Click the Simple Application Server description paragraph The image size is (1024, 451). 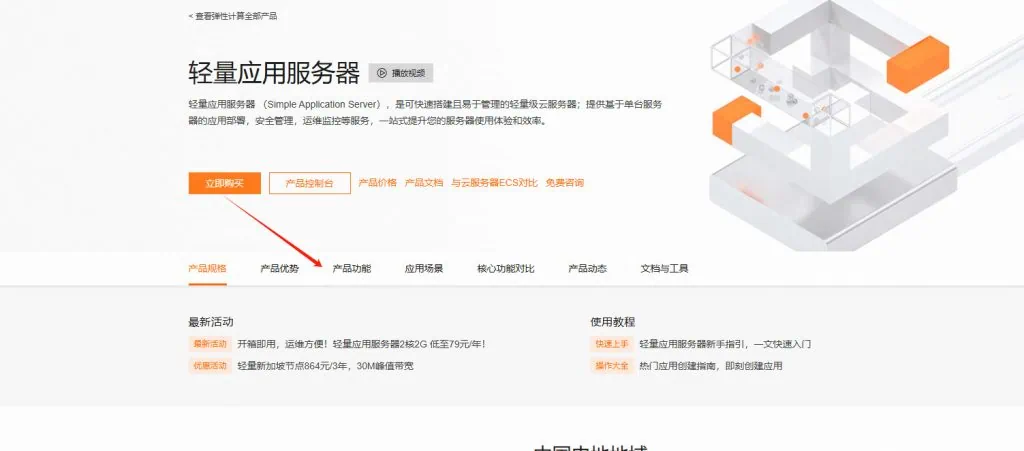pyautogui.click(x=426, y=112)
